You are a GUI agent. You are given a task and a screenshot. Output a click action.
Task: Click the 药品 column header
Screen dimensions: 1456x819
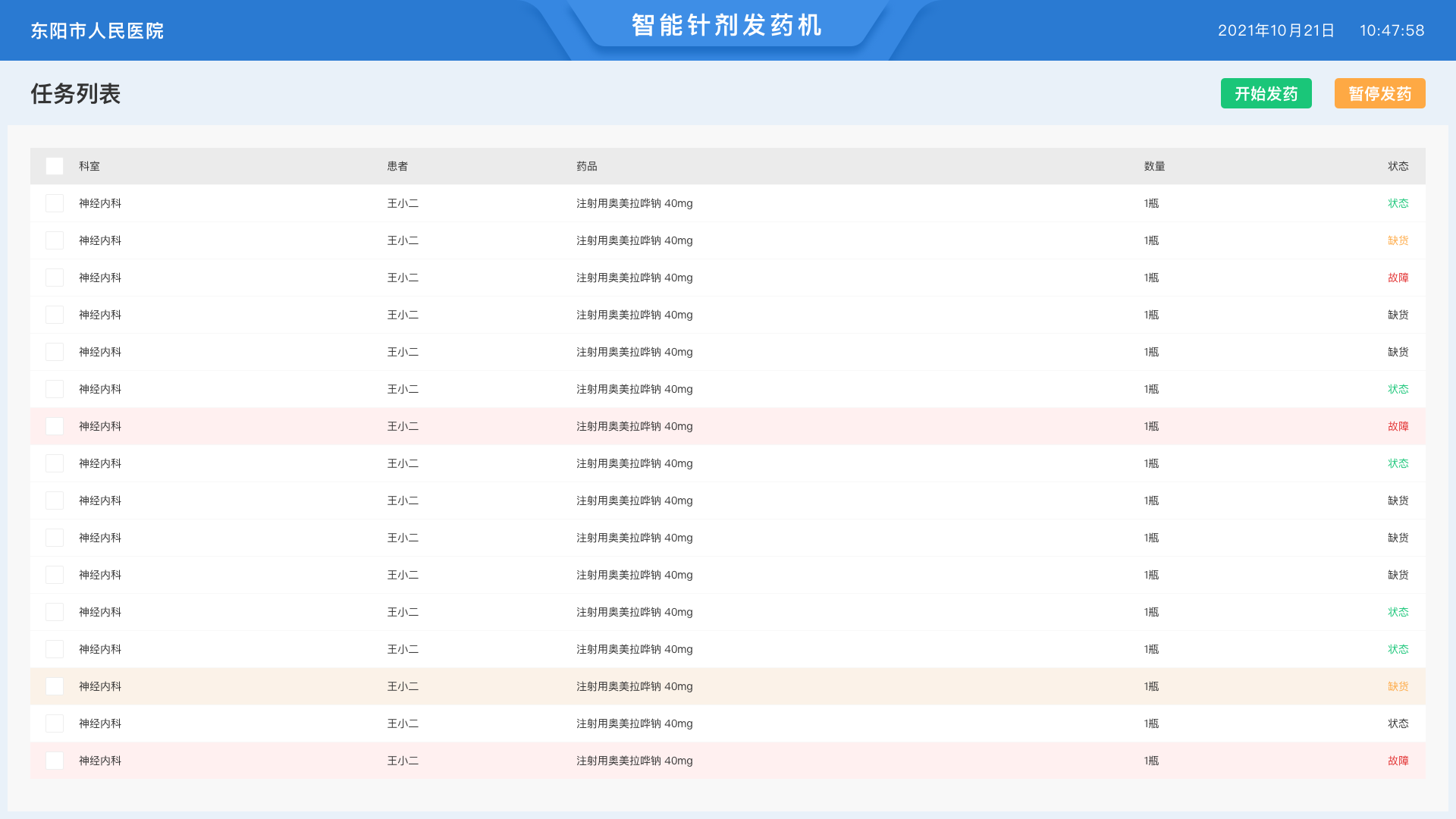point(586,166)
